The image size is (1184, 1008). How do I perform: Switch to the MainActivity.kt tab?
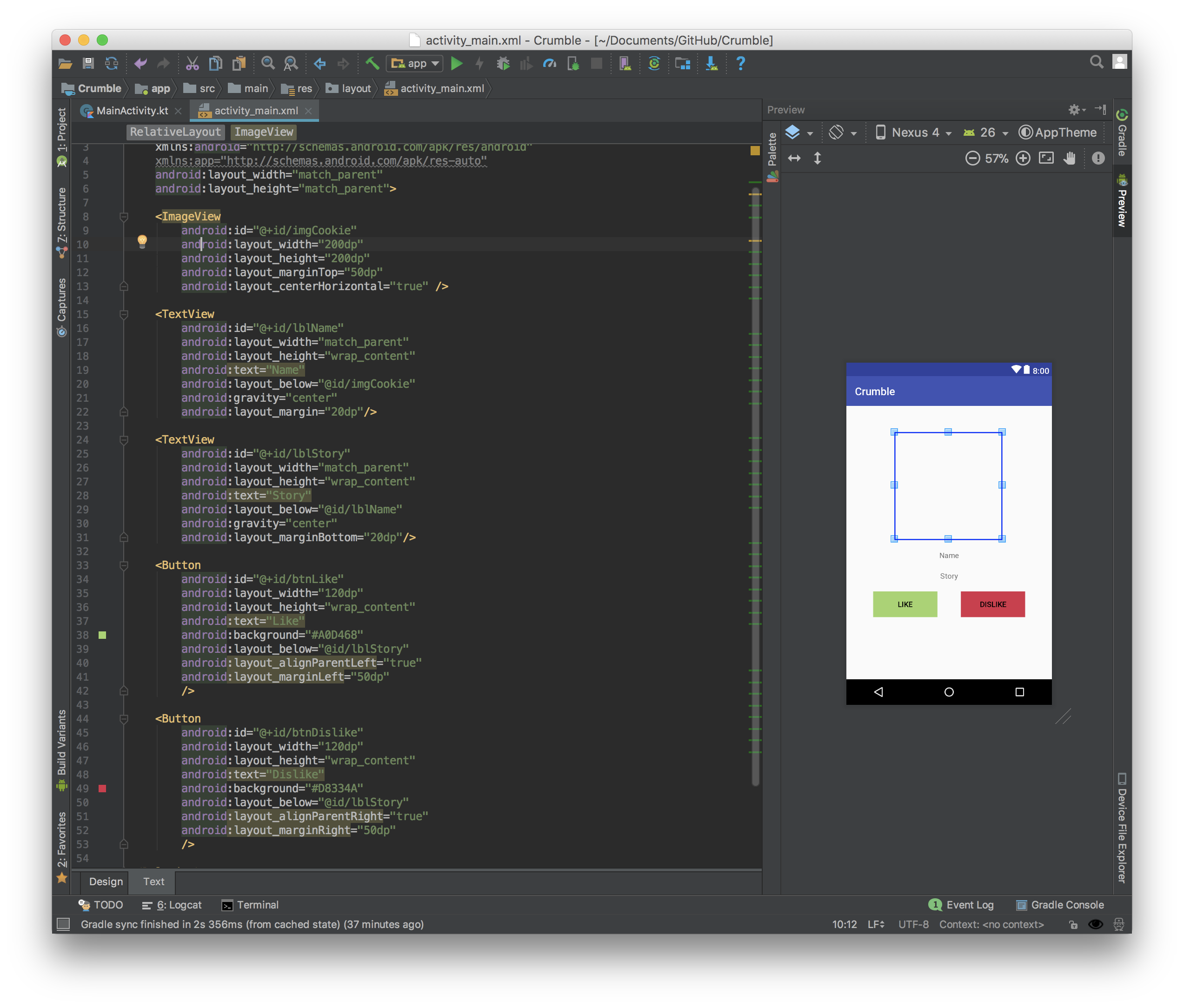coord(132,111)
